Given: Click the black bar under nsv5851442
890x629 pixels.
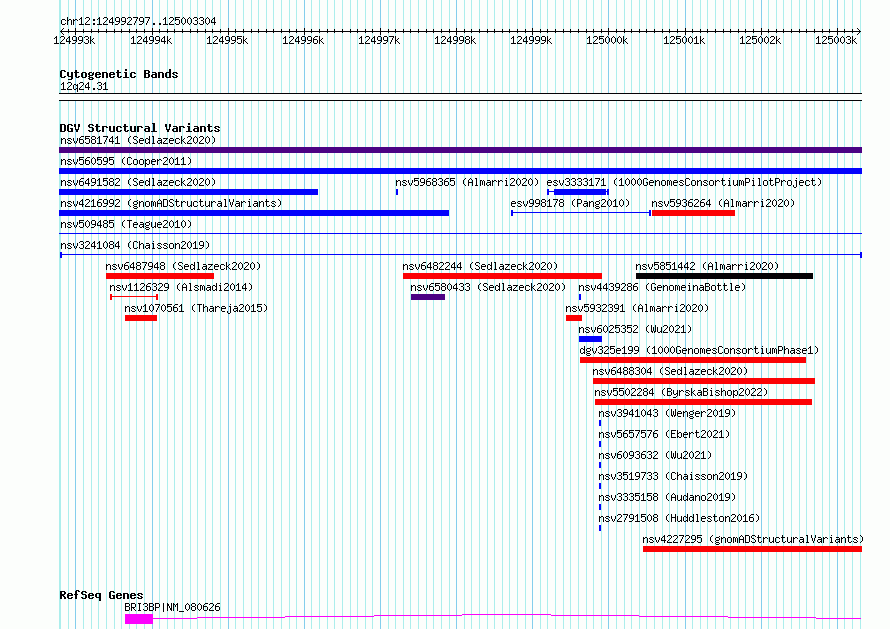Looking at the screenshot, I should [x=724, y=276].
